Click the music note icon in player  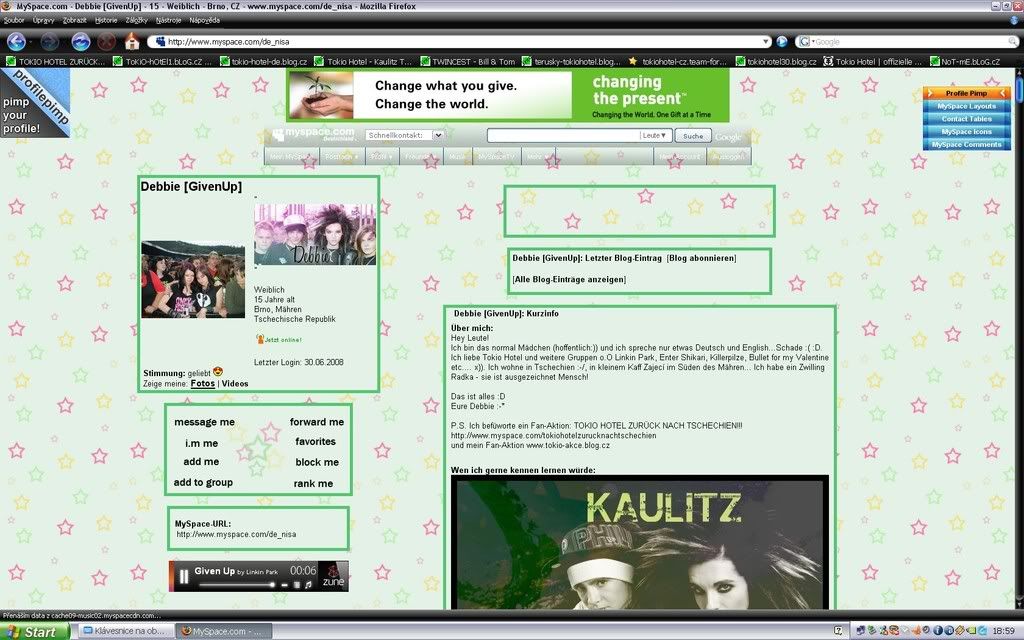coord(308,584)
